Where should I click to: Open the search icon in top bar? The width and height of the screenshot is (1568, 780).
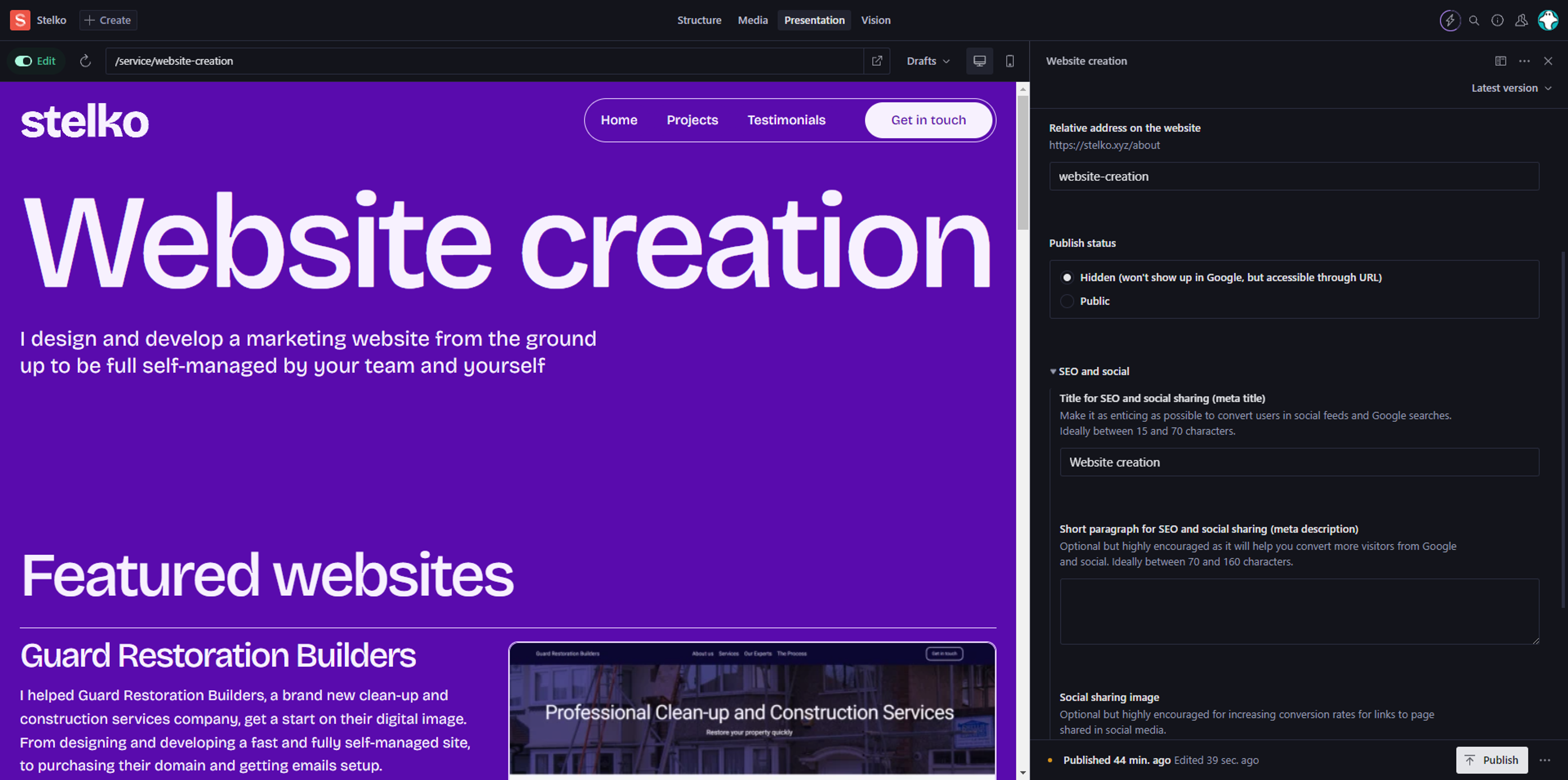1474,20
